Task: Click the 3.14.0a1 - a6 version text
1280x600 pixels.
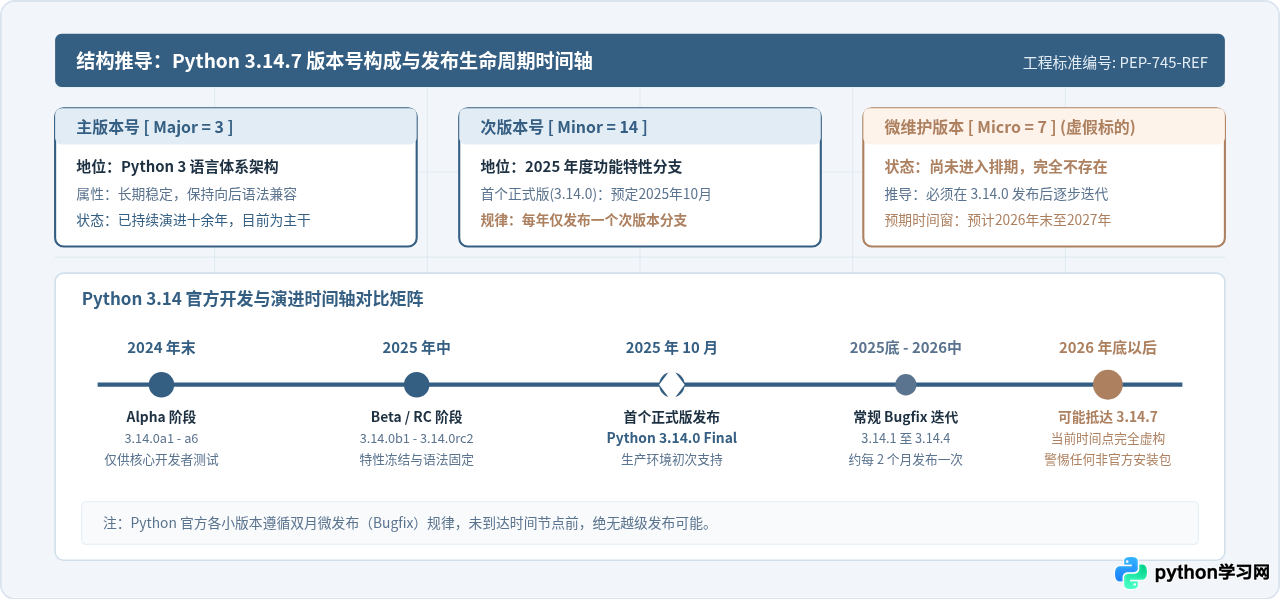Action: pos(161,439)
